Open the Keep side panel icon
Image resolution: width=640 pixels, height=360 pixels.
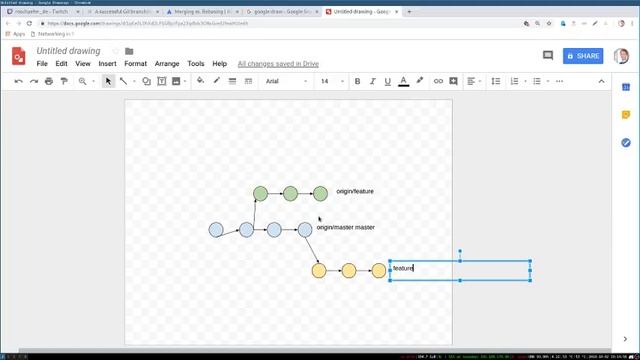[x=626, y=115]
